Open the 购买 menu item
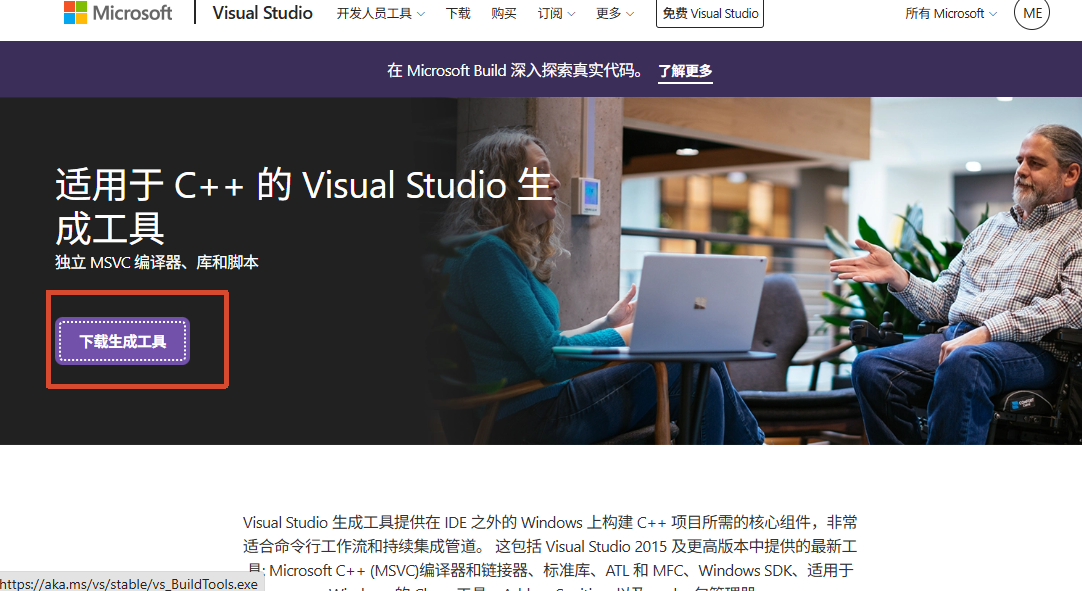1082x591 pixels. pos(504,14)
